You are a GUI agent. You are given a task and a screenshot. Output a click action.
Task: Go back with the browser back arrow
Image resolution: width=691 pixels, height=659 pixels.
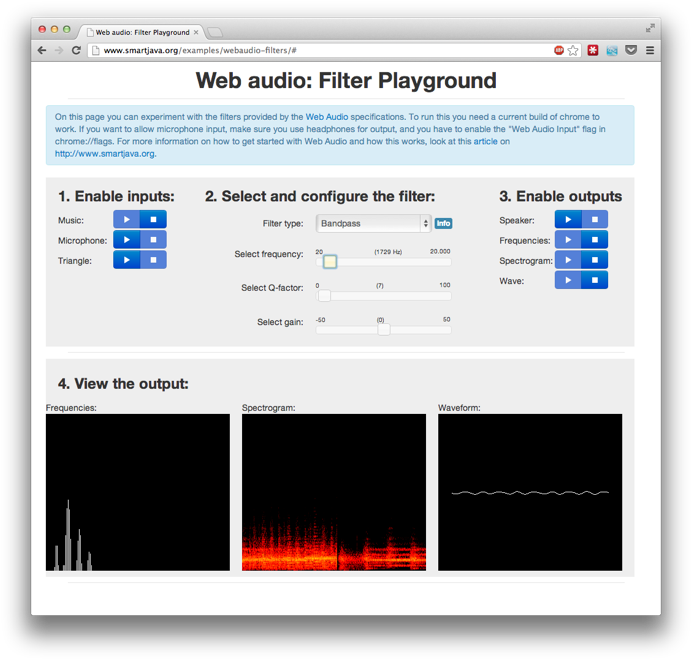[42, 50]
